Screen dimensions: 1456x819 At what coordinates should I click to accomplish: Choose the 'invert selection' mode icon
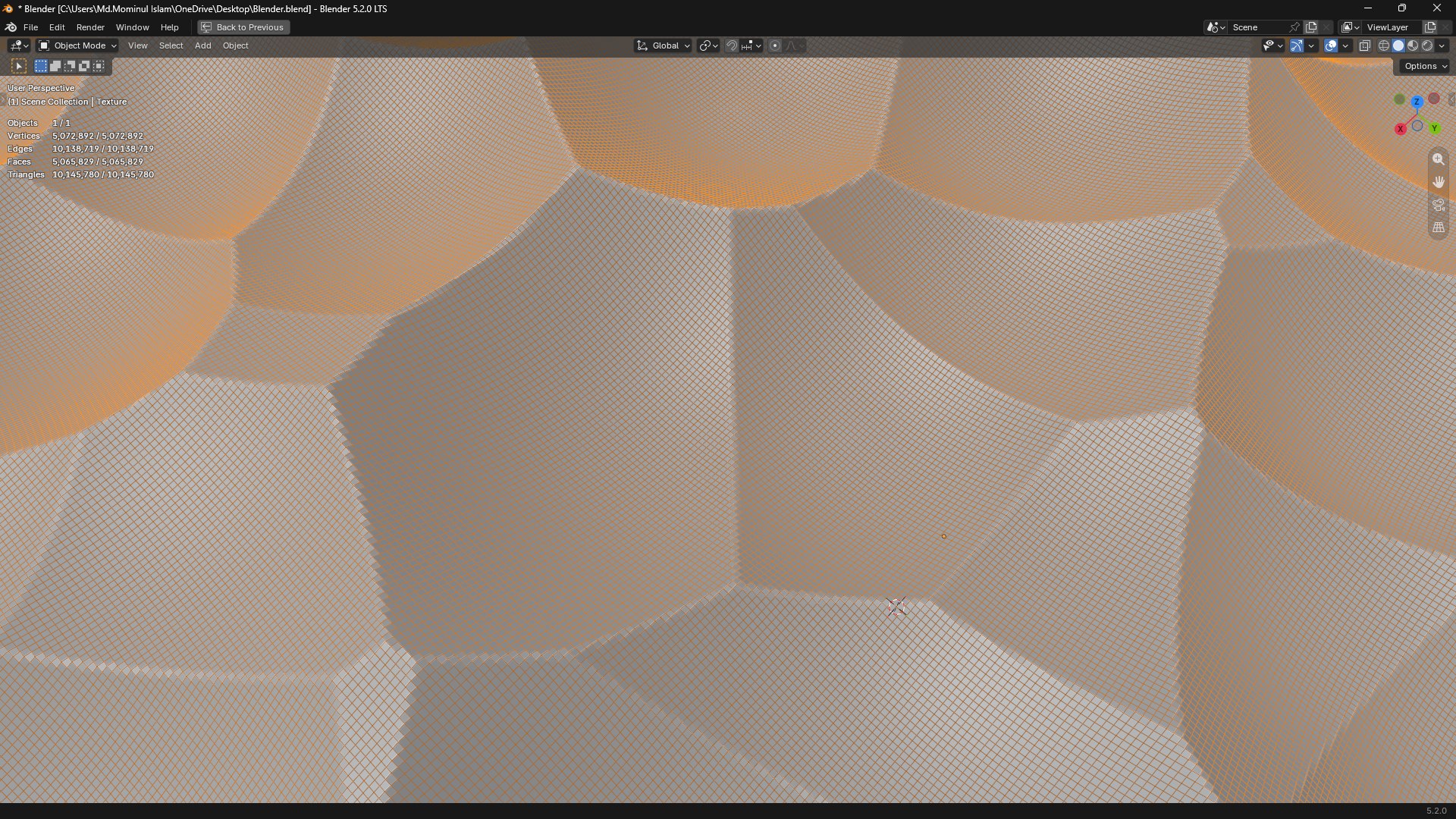(x=84, y=67)
